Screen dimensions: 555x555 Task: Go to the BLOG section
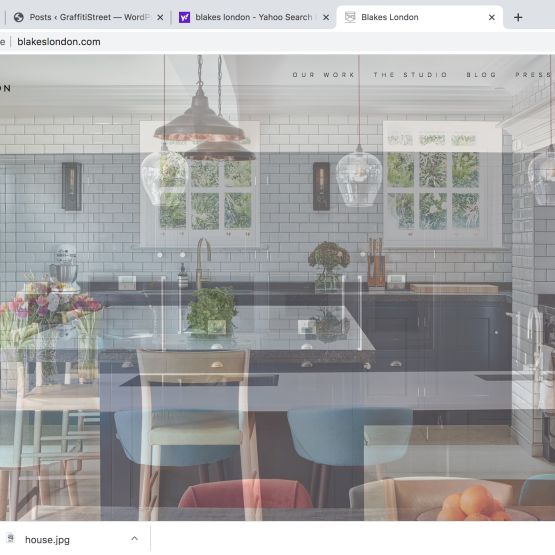coord(481,75)
